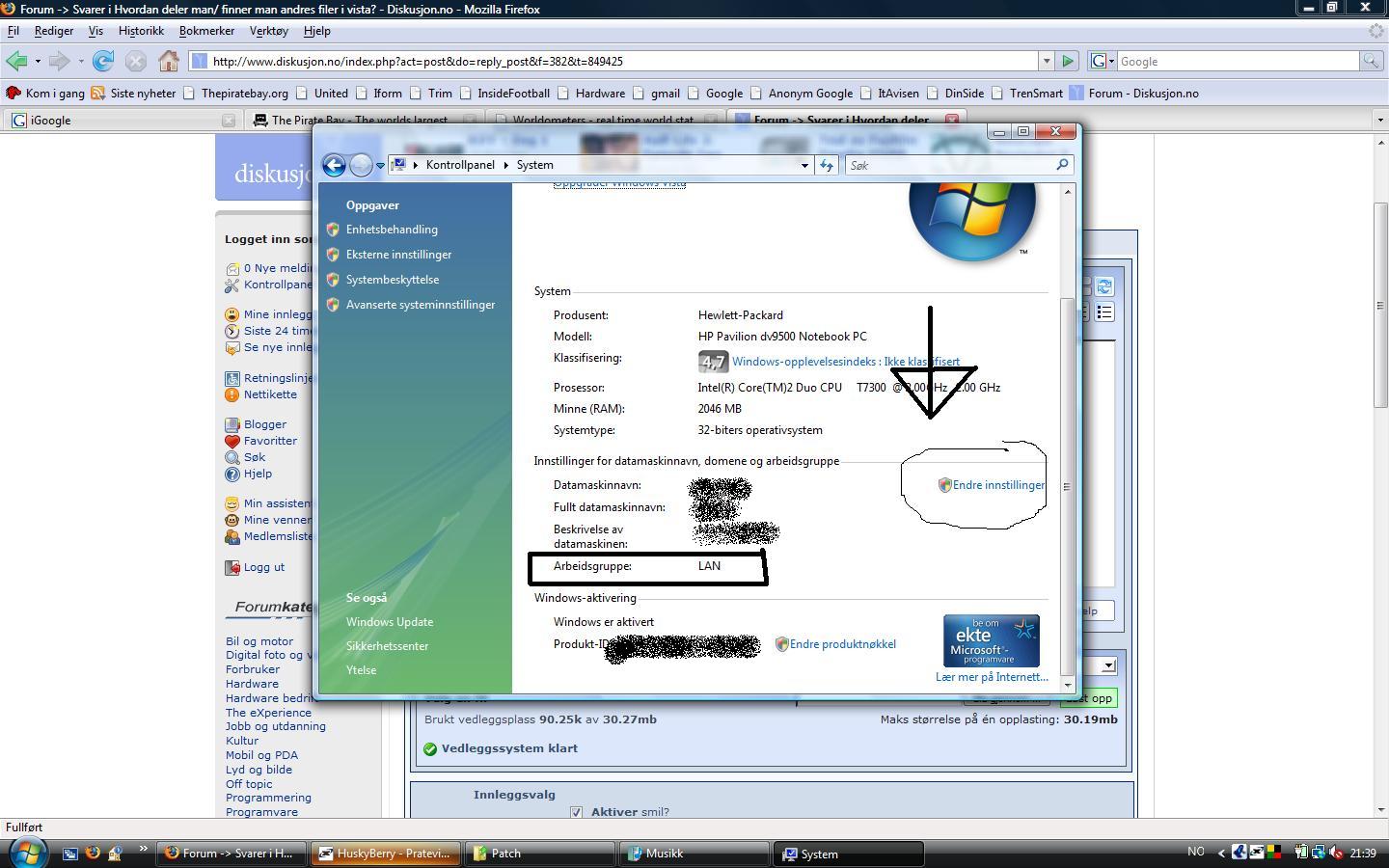Open the Historikk menu
The width and height of the screenshot is (1389, 868).
pyautogui.click(x=141, y=31)
